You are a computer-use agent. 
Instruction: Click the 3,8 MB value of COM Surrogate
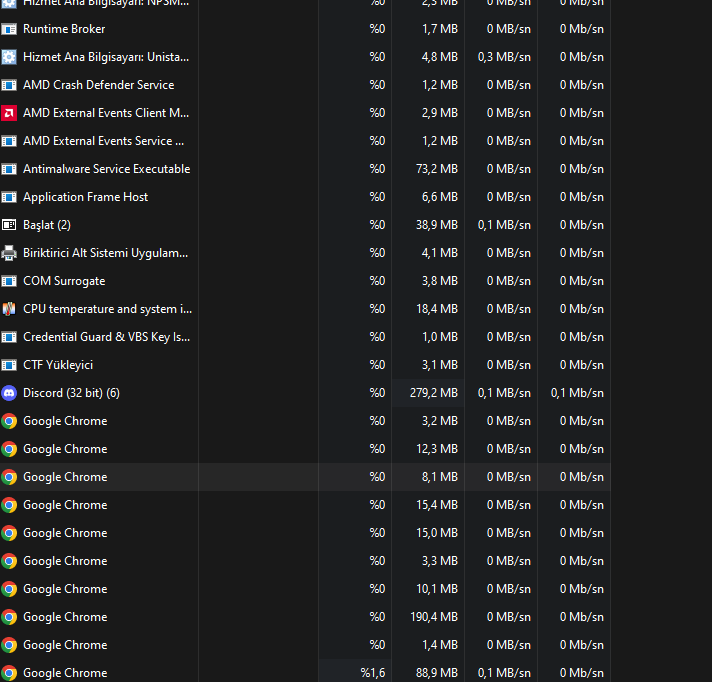pos(440,281)
